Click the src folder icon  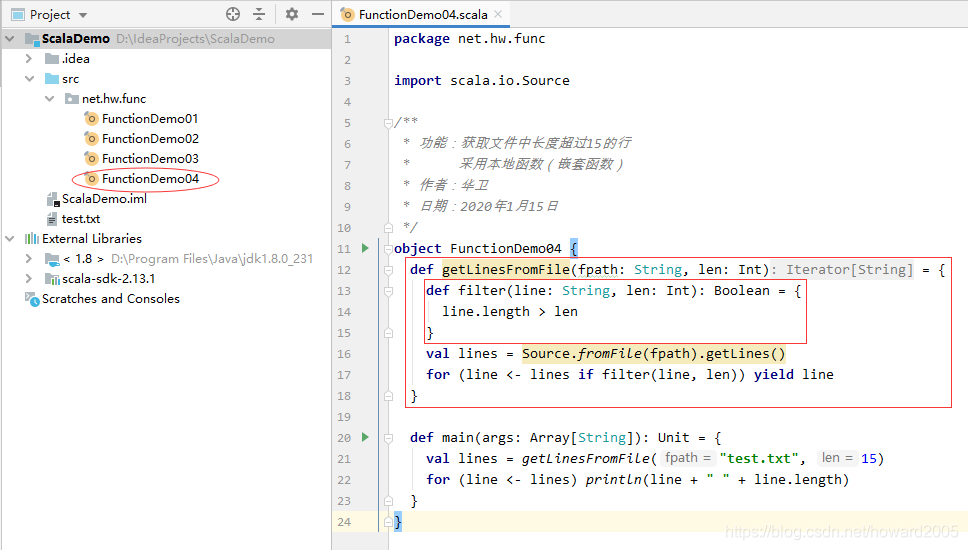[x=52, y=79]
